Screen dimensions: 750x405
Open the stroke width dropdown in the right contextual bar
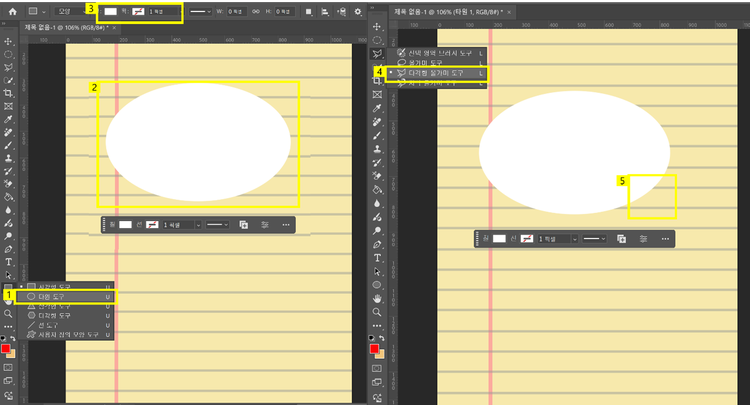[574, 239]
